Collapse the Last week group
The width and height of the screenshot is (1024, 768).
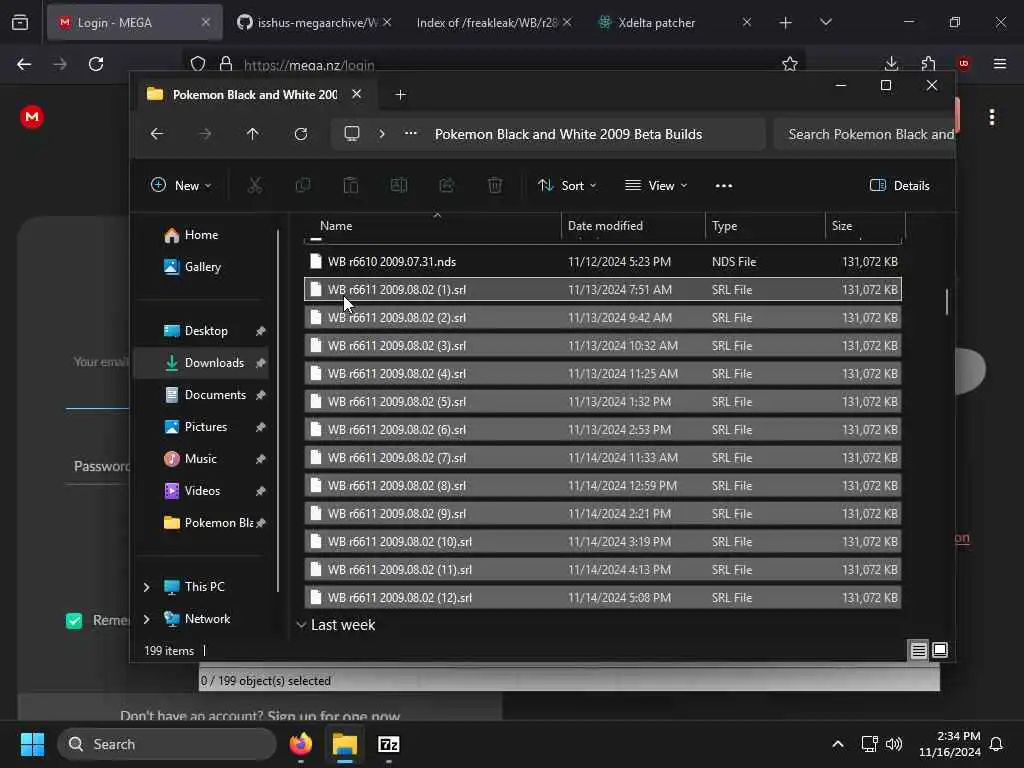pyautogui.click(x=301, y=625)
